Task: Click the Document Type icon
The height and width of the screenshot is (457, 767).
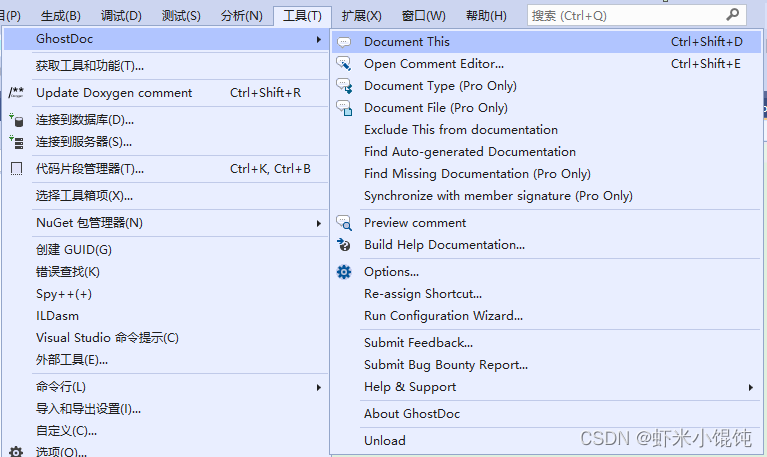Action: [x=344, y=86]
